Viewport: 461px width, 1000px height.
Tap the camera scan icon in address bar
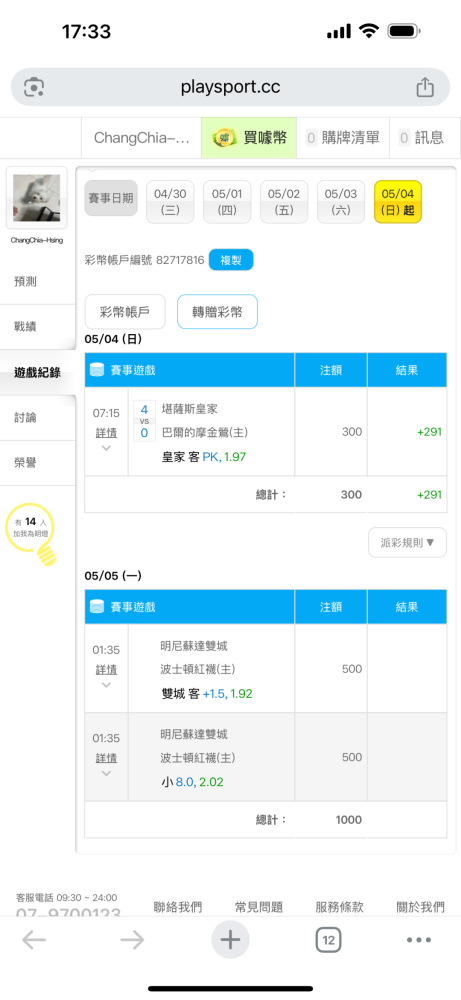pyautogui.click(x=34, y=87)
